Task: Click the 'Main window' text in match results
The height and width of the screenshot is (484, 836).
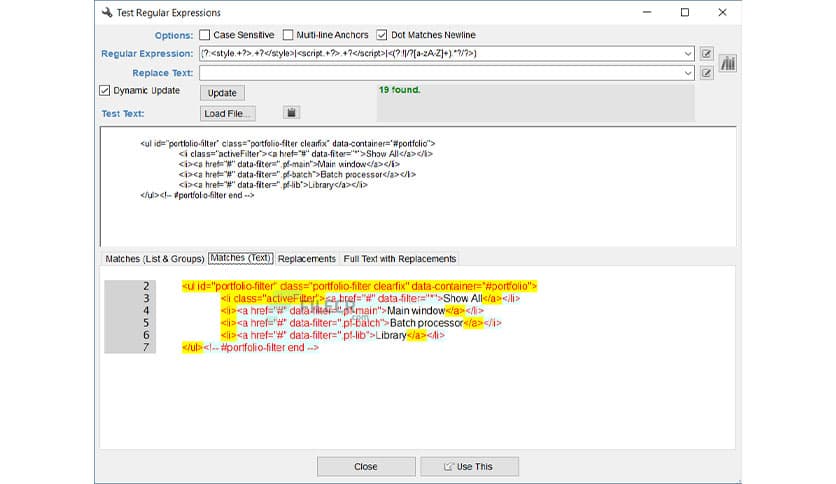Action: [x=416, y=311]
